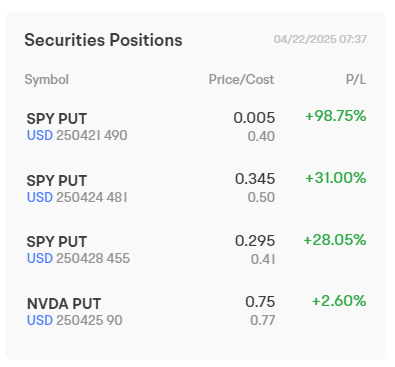Select the 0.345 current price
This screenshot has height=367, width=395.
(255, 179)
